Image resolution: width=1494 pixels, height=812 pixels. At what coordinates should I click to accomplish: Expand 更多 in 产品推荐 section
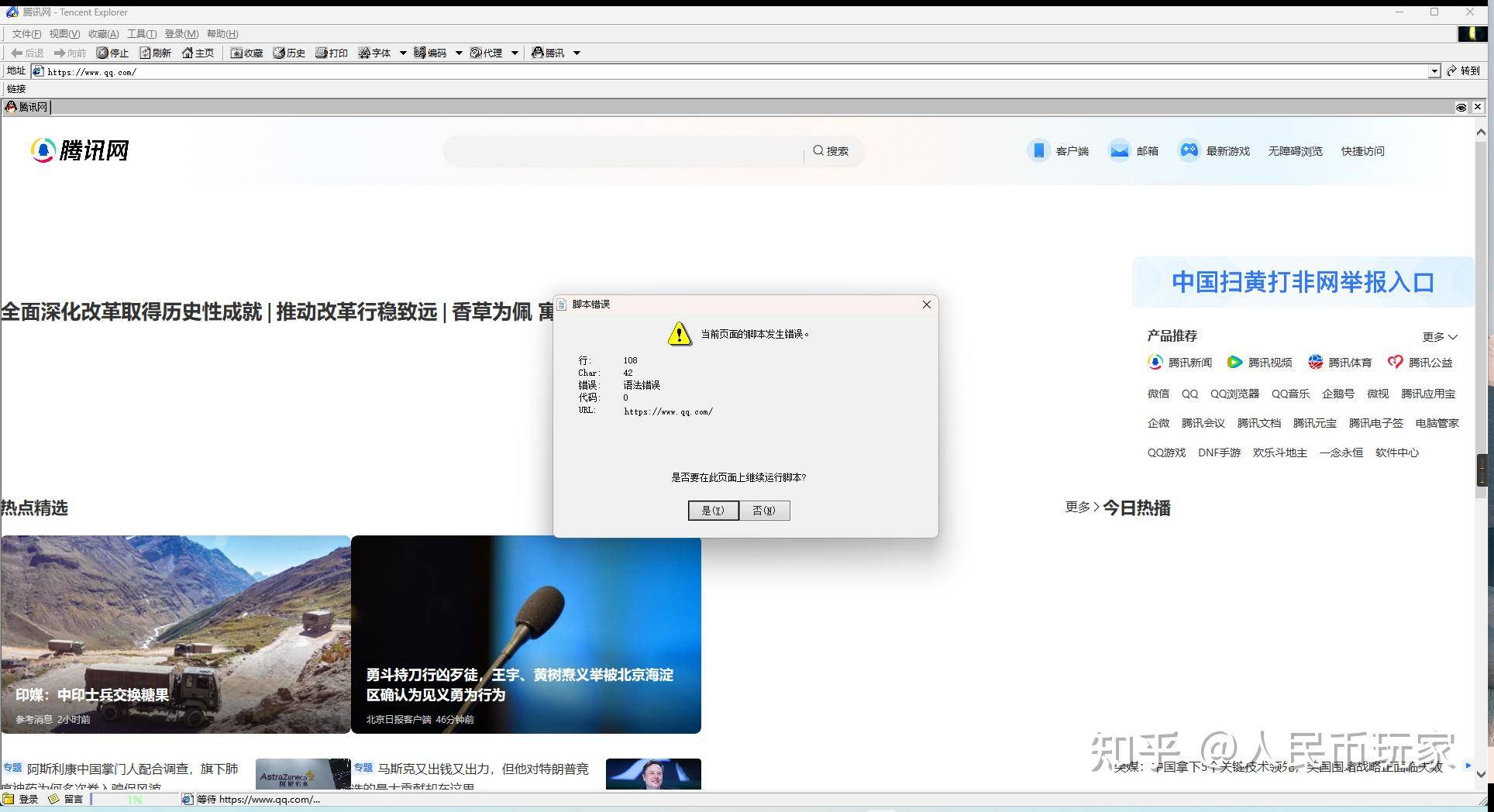point(1440,336)
